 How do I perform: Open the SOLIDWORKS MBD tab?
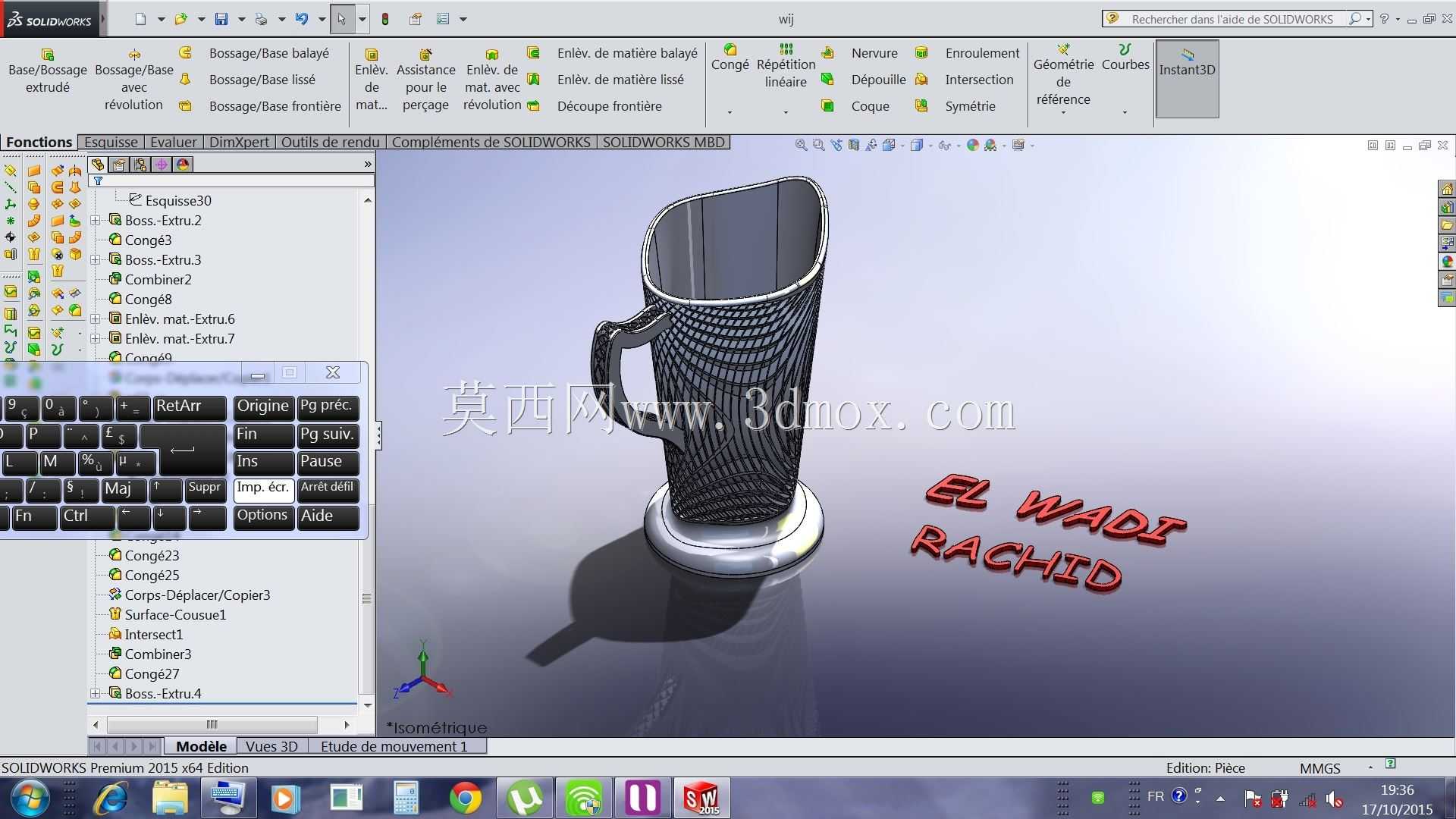pos(664,142)
